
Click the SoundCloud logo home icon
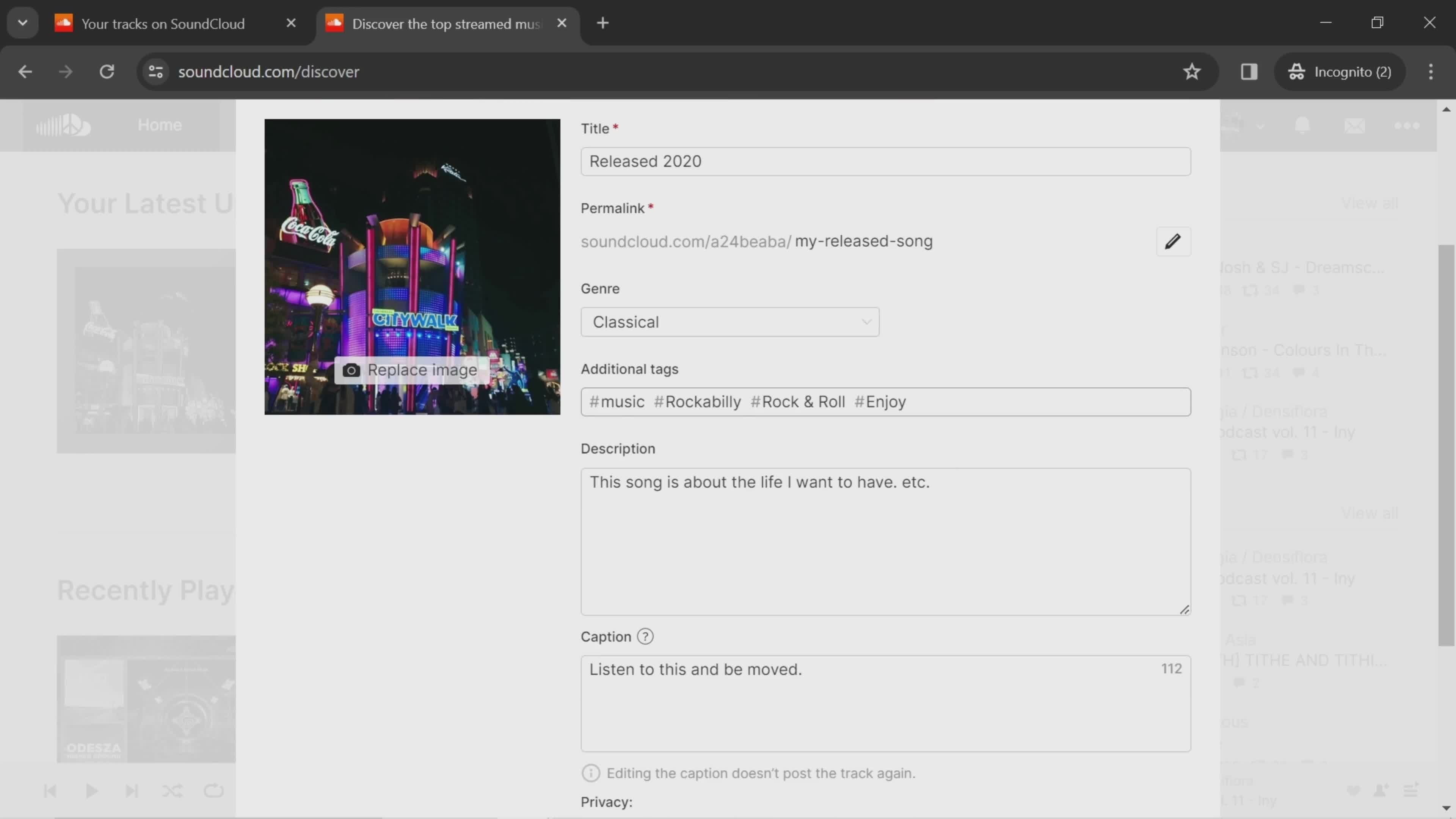pyautogui.click(x=63, y=124)
